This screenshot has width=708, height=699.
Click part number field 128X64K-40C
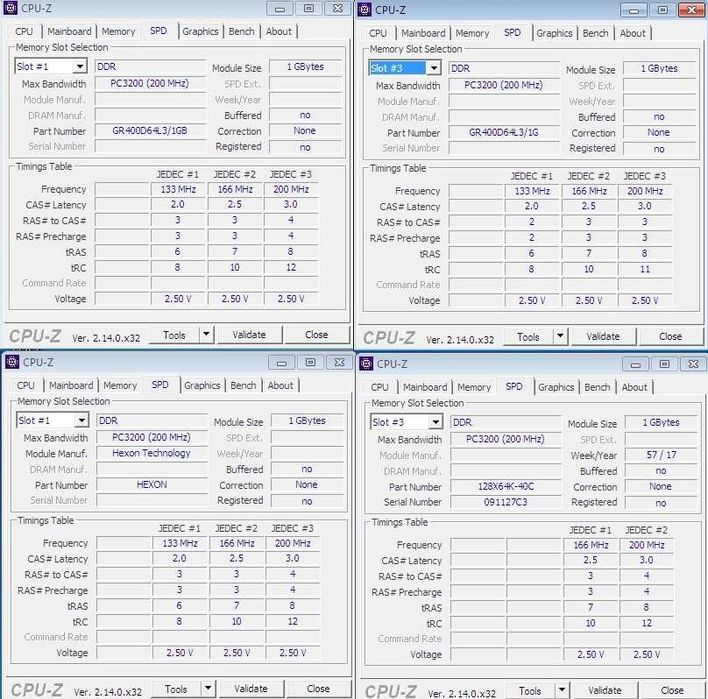point(506,486)
